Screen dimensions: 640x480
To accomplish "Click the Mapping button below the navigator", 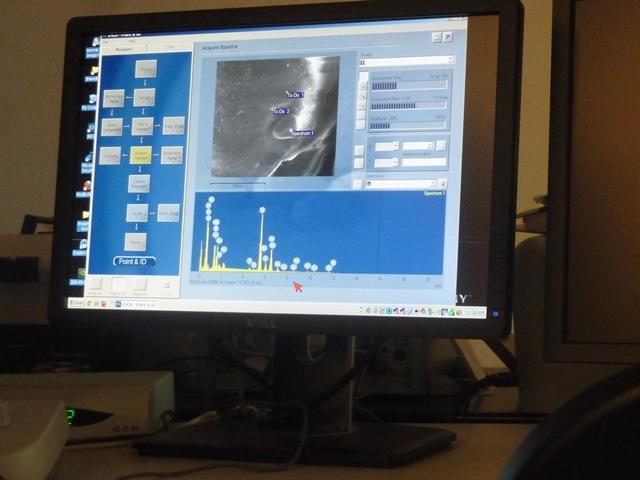I will (140, 285).
